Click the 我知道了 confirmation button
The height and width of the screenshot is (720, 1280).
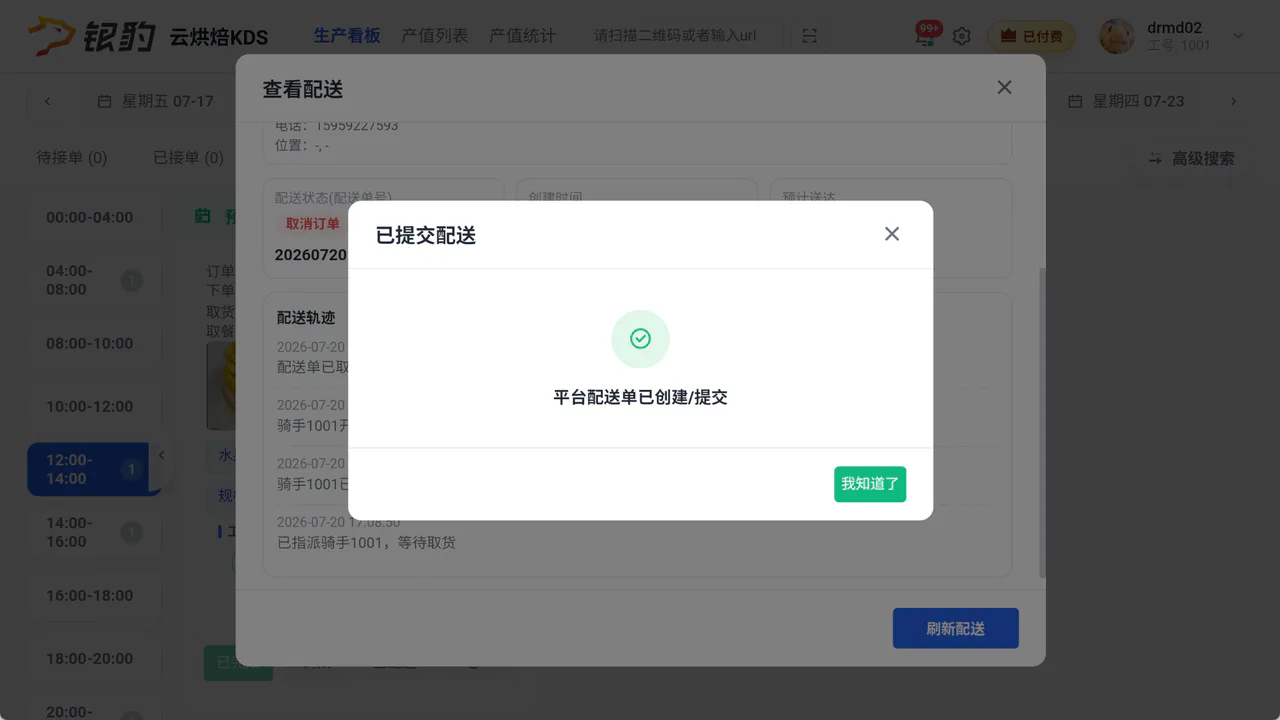tap(870, 484)
